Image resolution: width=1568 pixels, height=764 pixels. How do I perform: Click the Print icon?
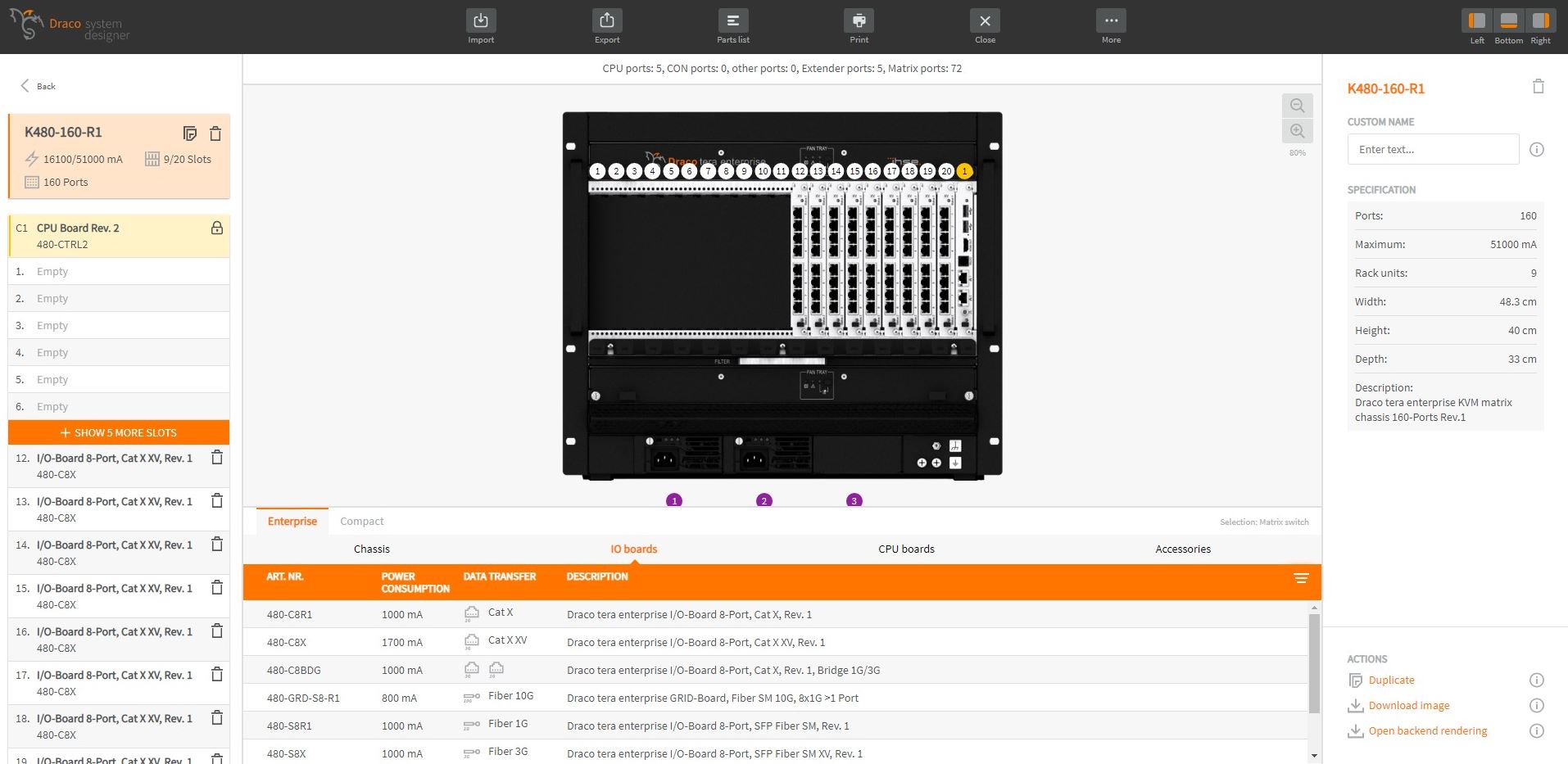[859, 21]
